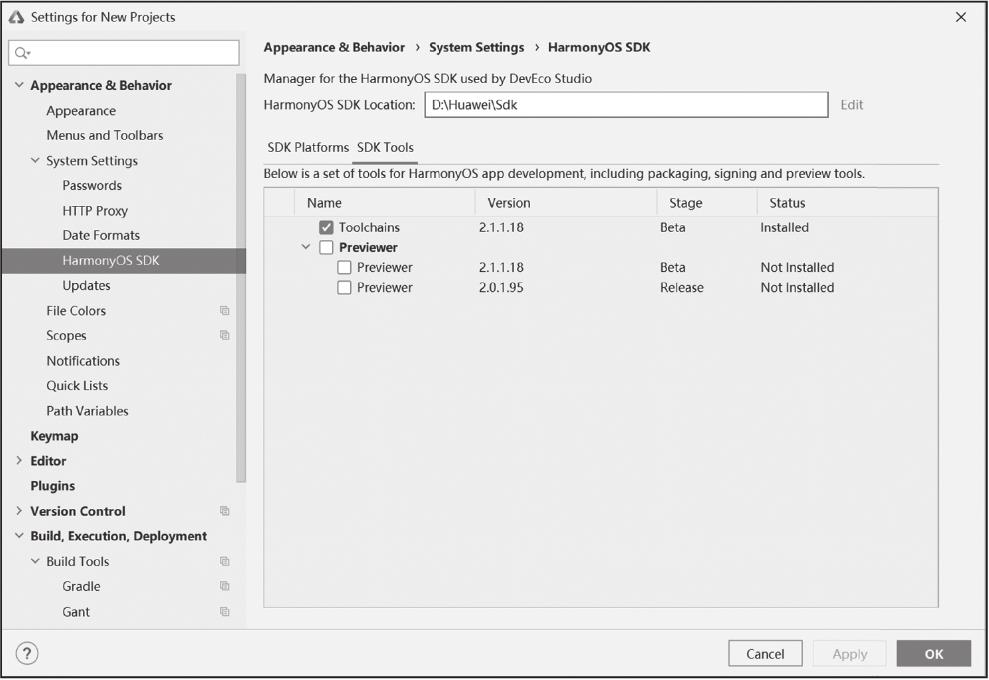Click the project-level icon beside File Colors
Image resolution: width=989 pixels, height=680 pixels.
[x=225, y=311]
